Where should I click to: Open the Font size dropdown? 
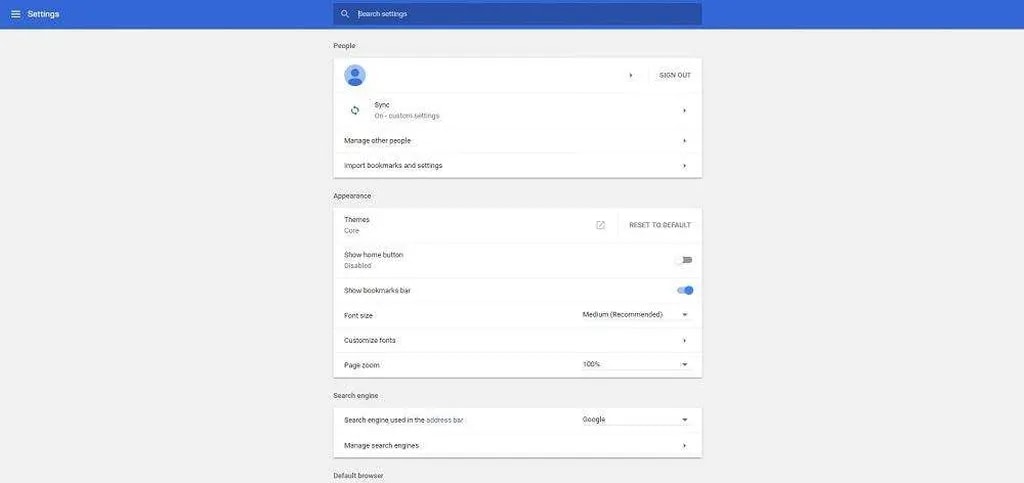636,315
